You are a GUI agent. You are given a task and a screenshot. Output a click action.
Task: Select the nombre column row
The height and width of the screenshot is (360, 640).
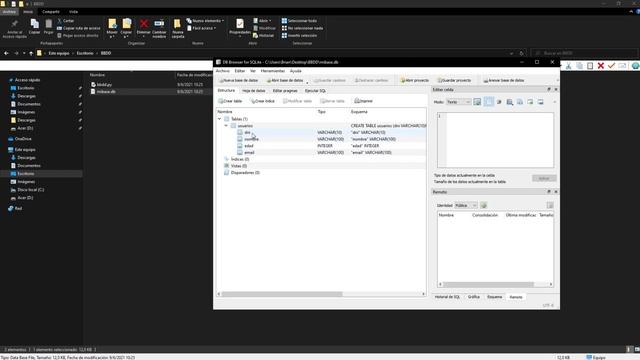(x=321, y=139)
